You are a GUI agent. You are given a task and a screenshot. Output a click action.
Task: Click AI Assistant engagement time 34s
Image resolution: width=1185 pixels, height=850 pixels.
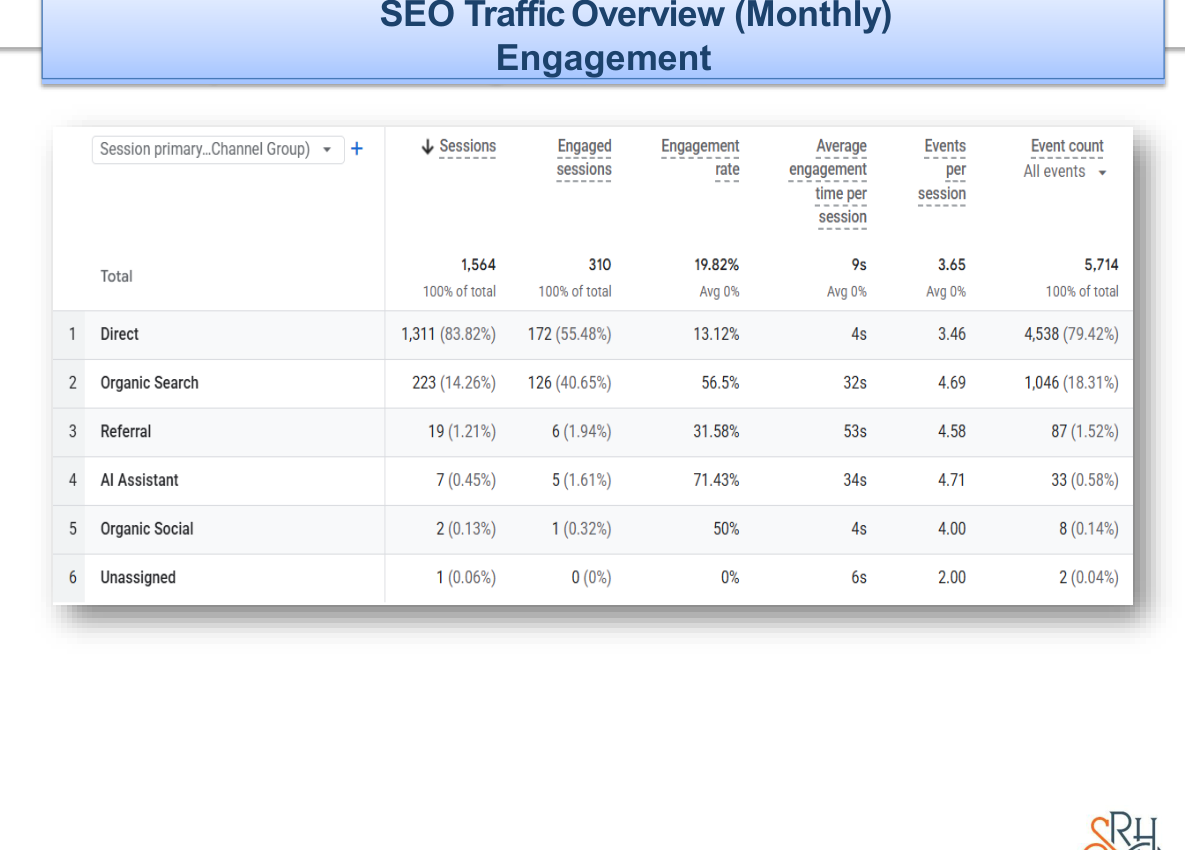(855, 480)
